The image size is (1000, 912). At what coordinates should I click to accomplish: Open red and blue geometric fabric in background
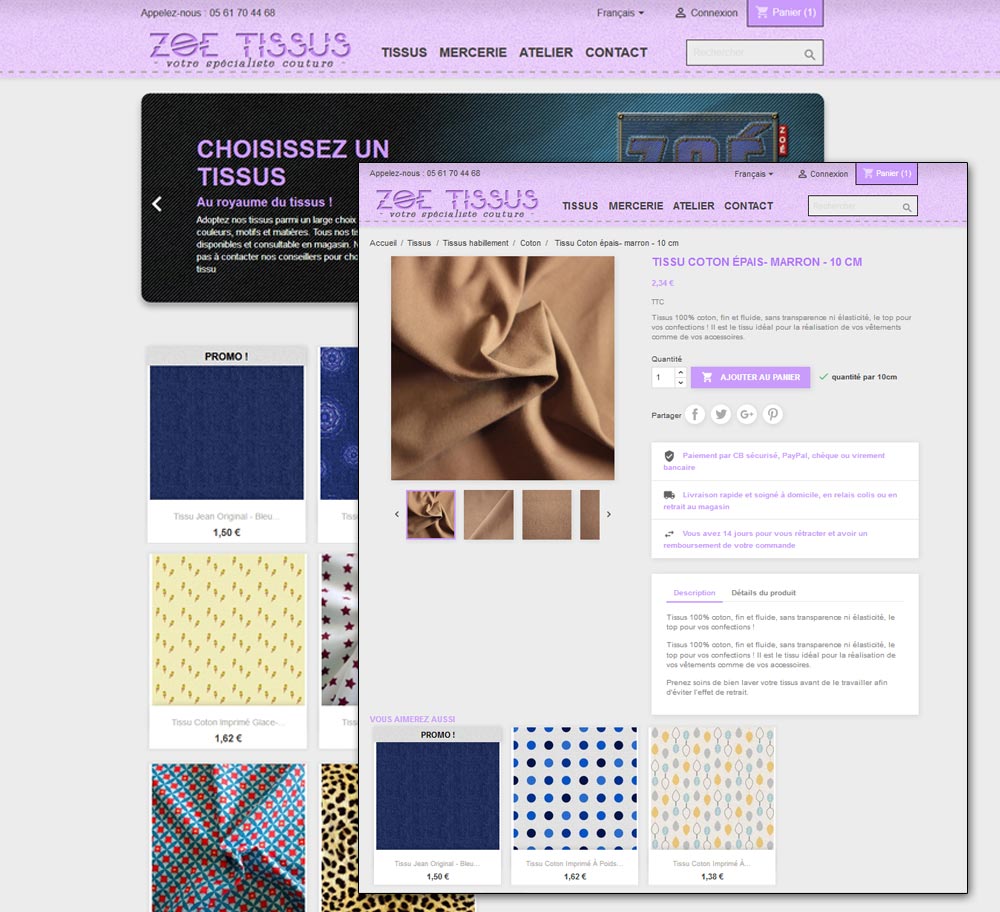228,837
